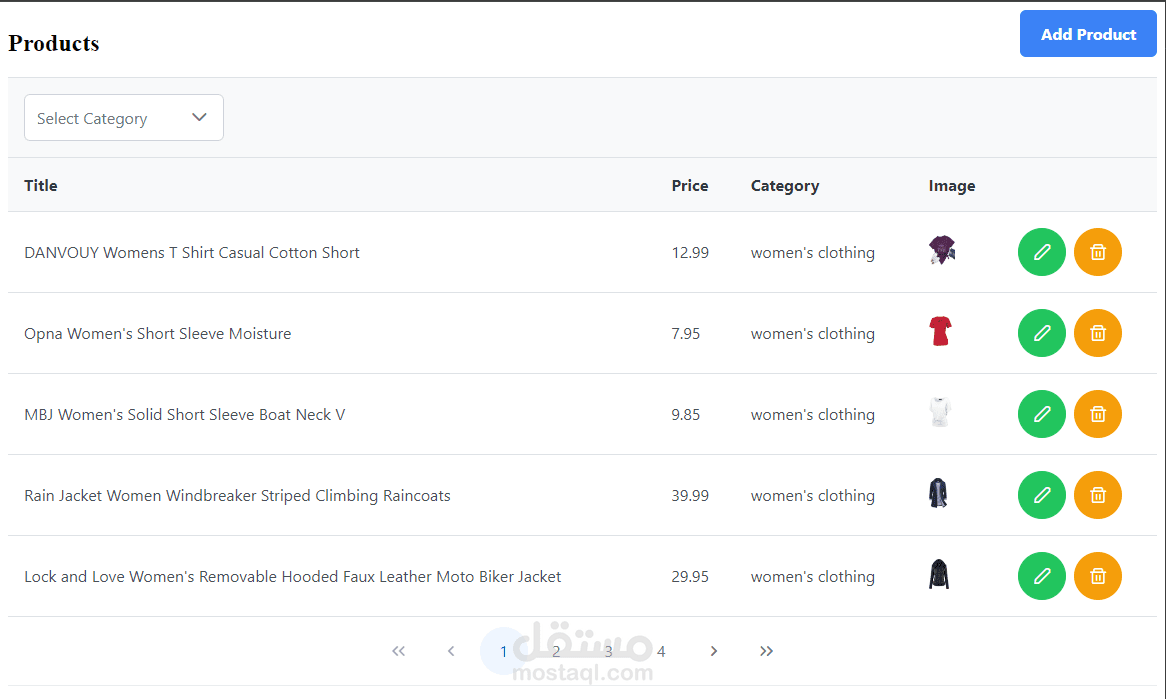
Task: Delete the Lock and Love Biker Jacket
Action: pyautogui.click(x=1098, y=576)
